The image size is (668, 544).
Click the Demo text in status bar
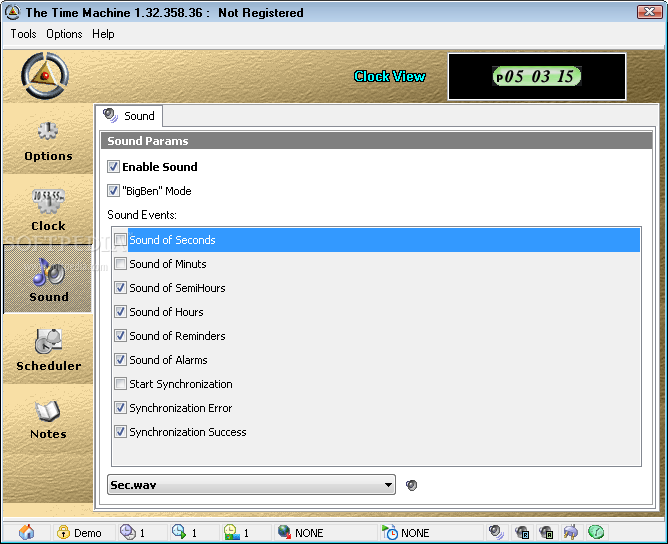[x=88, y=533]
